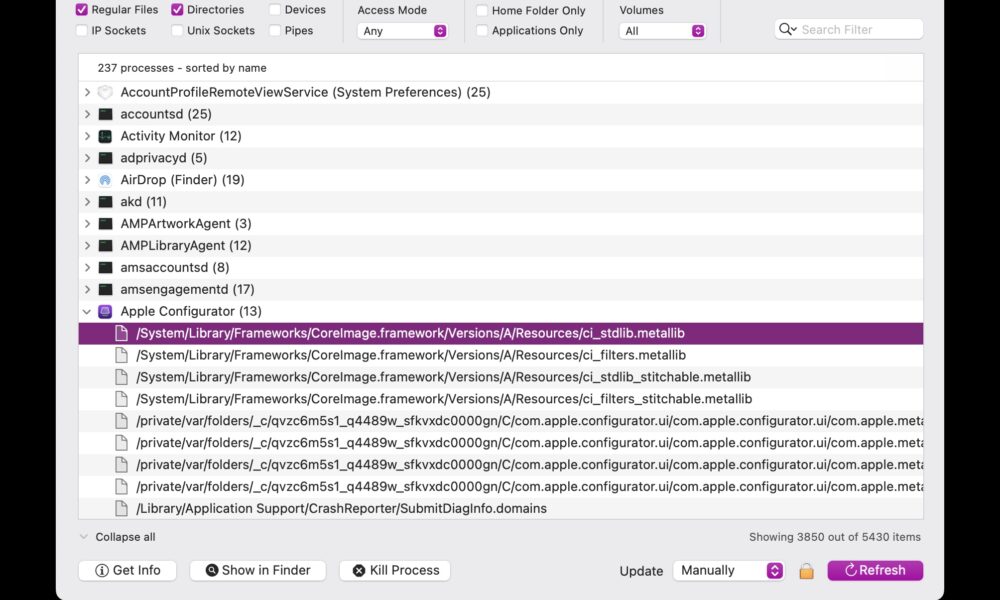Expand the akd (11) process
Viewport: 1000px width, 600px height.
pos(87,202)
